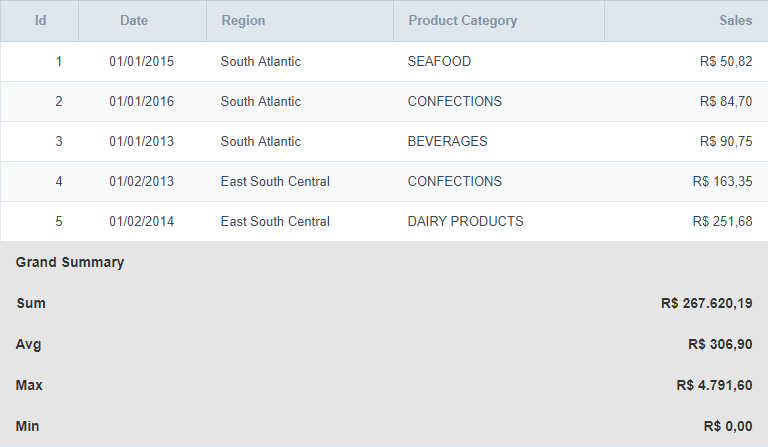Click the 01/01/2015 date cell
Viewport: 768px width, 447px height.
pyautogui.click(x=141, y=62)
